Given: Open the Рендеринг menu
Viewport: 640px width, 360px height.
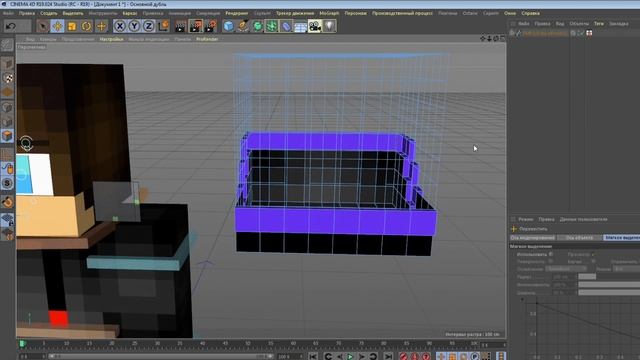Looking at the screenshot, I should coord(237,13).
